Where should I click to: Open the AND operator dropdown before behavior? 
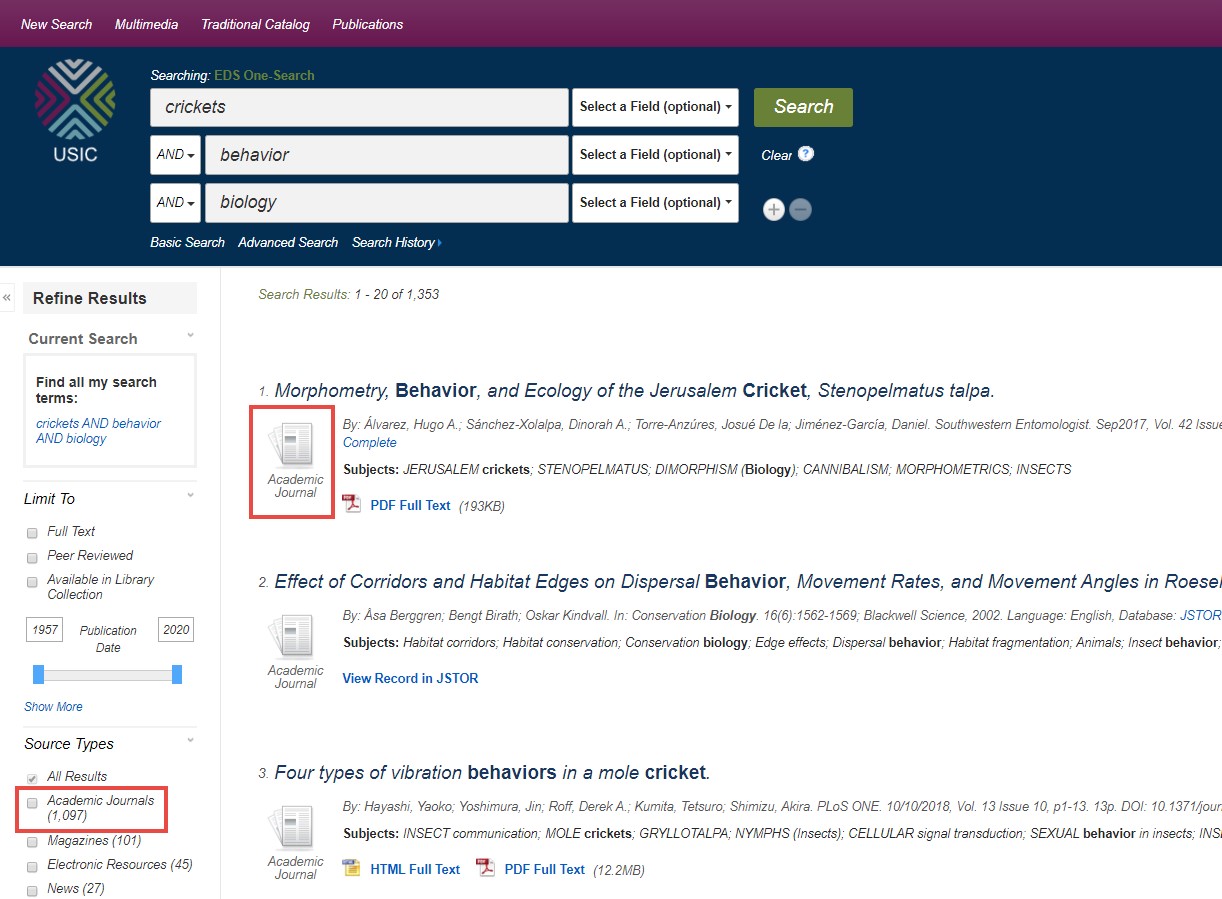[x=175, y=155]
